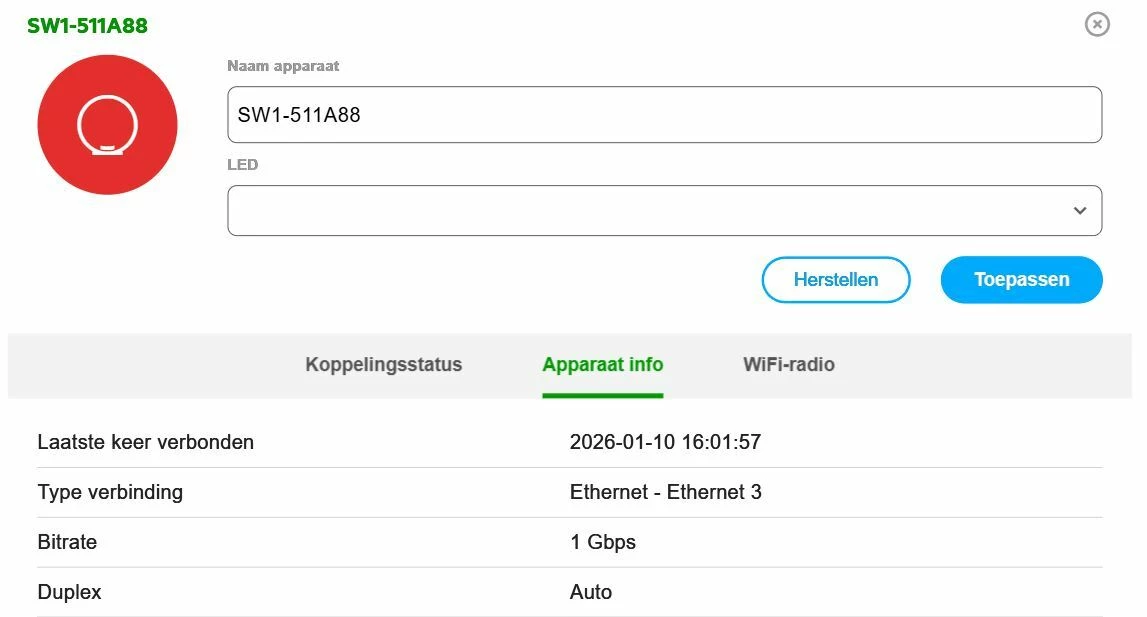Select the 1 Gbps bitrate value

click(x=602, y=542)
